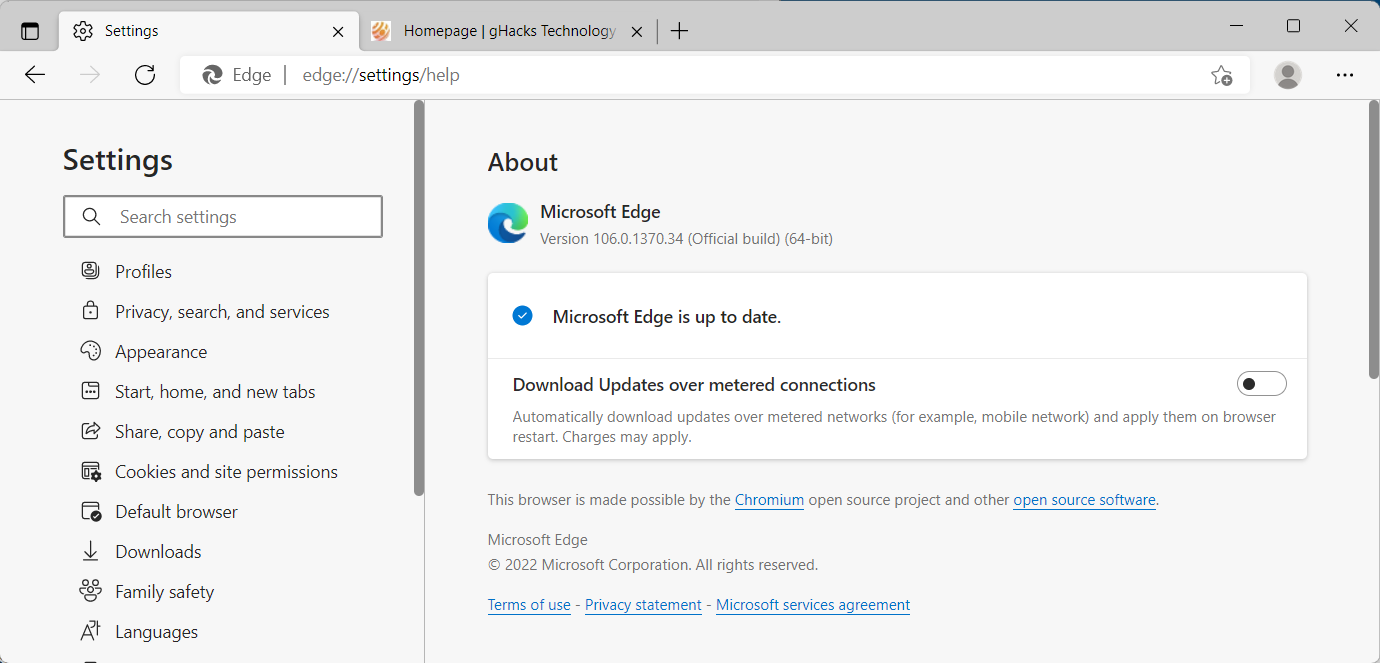Screen dimensions: 1380x663
Task: Open the Profiles settings section
Action: coord(142,270)
